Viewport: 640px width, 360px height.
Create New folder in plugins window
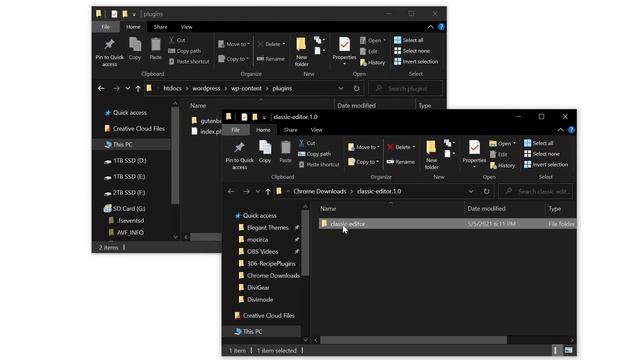pyautogui.click(x=301, y=52)
